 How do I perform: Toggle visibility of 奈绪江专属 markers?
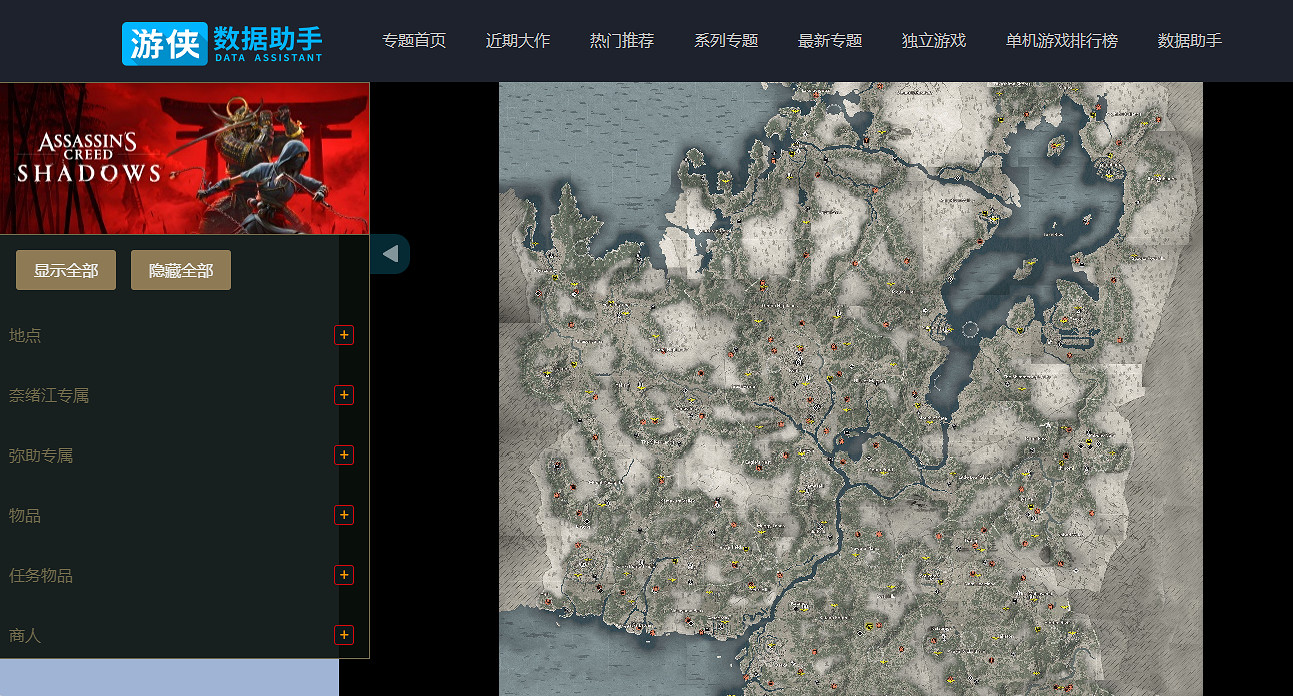[x=344, y=395]
